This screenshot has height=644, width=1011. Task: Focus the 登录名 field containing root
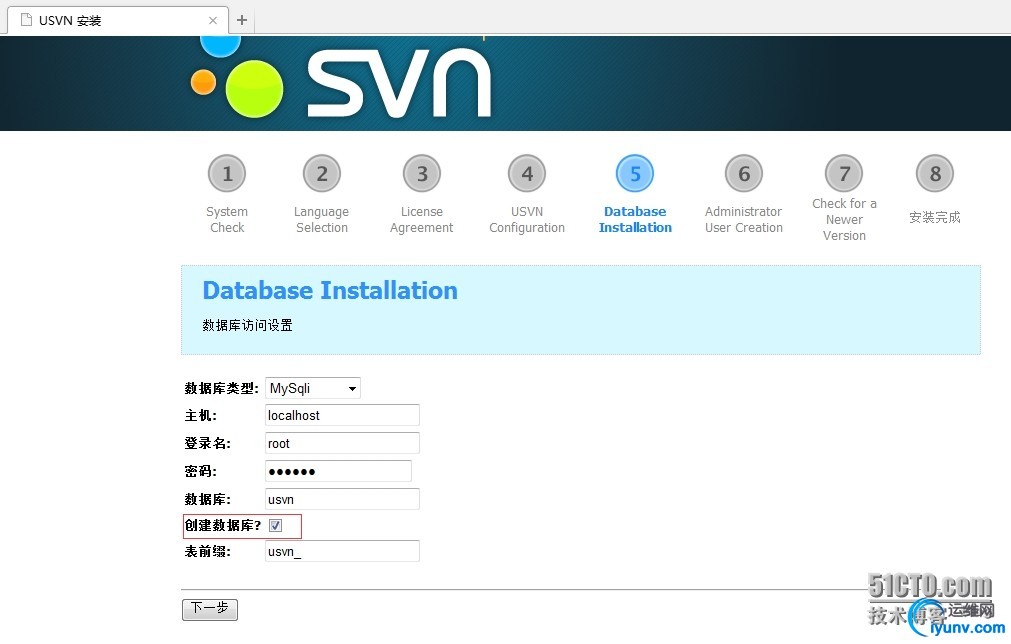click(x=342, y=444)
